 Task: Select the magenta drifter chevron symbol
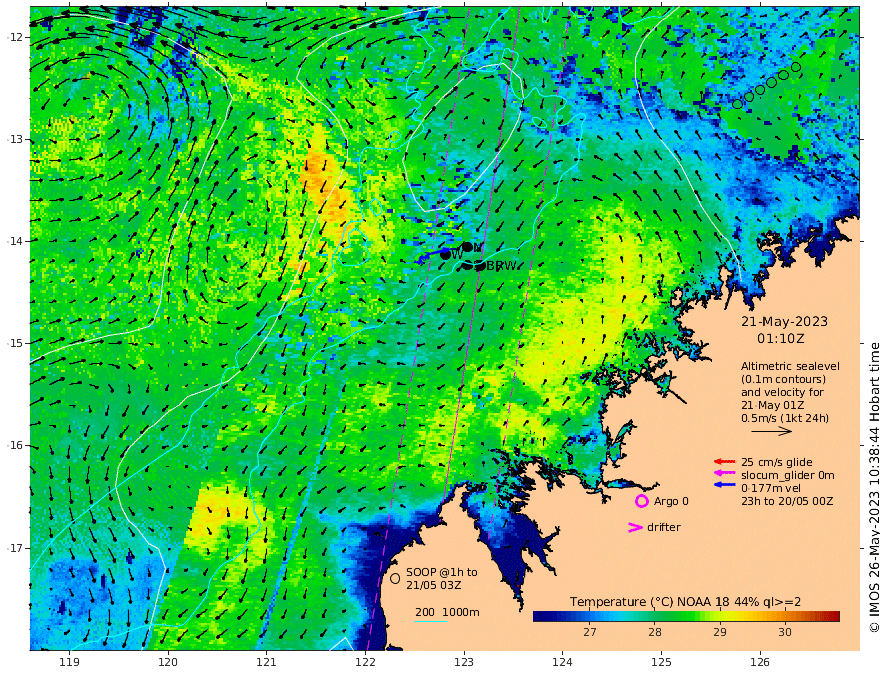635,527
